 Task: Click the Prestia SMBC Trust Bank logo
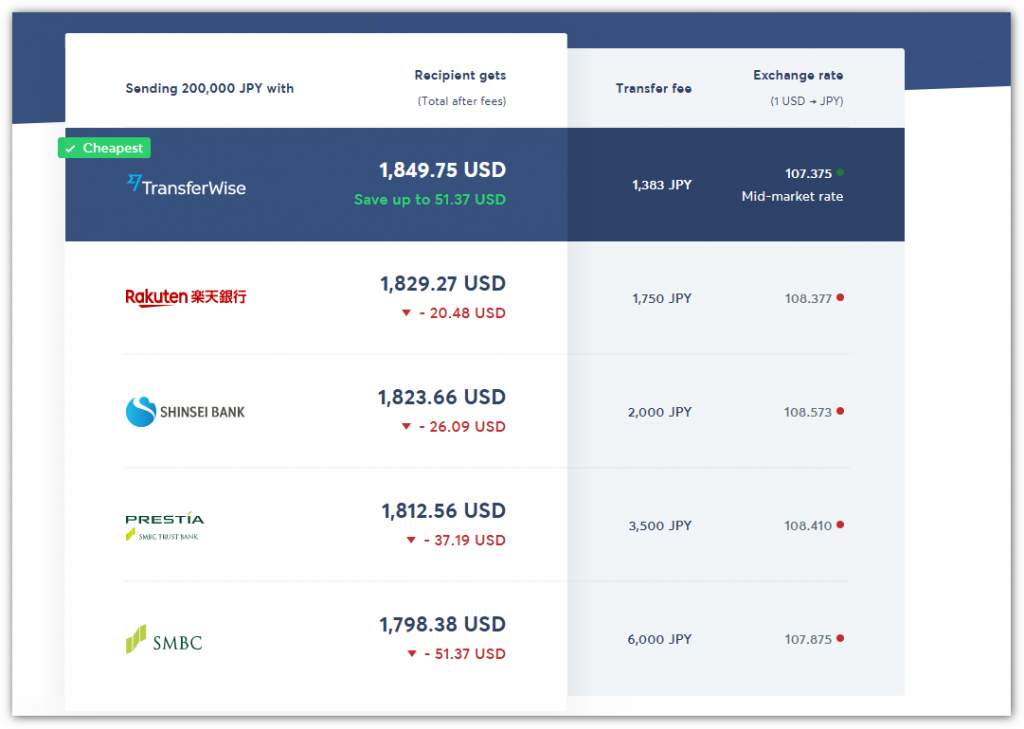[165, 526]
